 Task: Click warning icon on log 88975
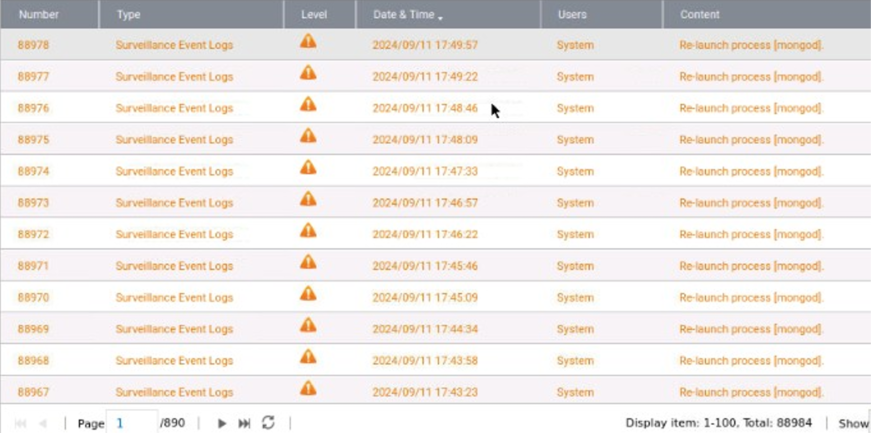pos(308,136)
